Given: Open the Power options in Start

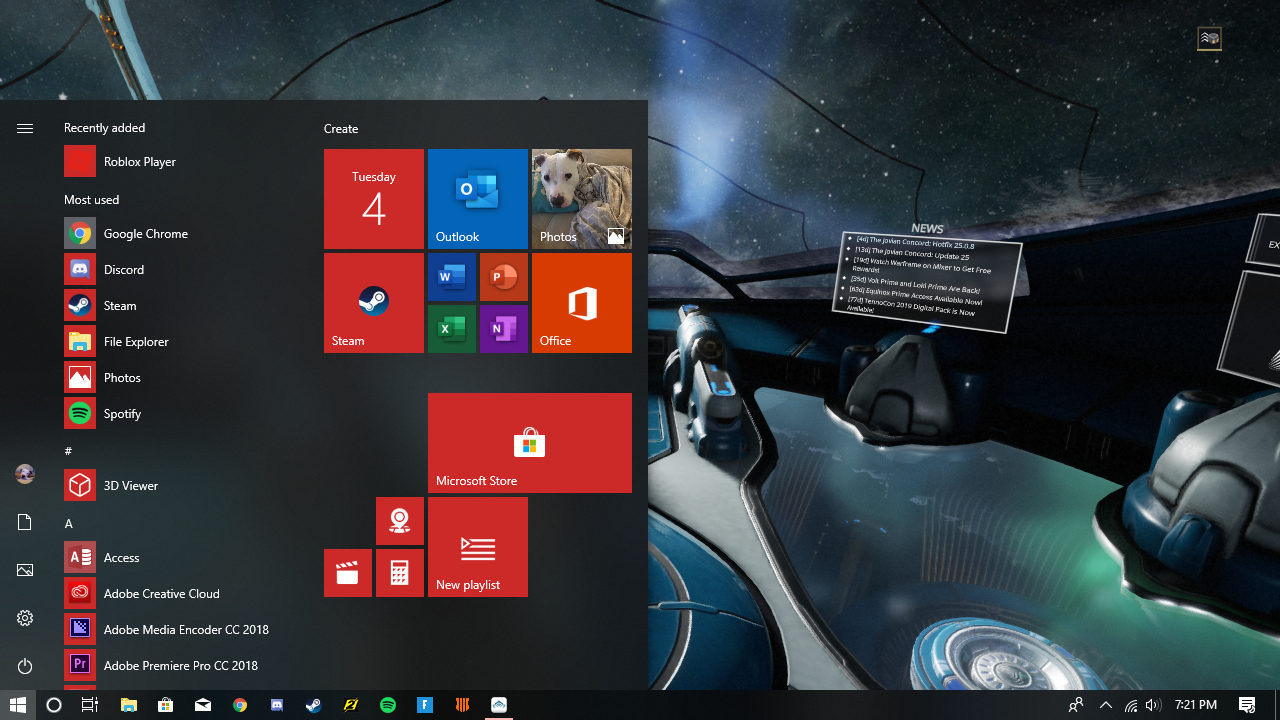Looking at the screenshot, I should pos(25,666).
